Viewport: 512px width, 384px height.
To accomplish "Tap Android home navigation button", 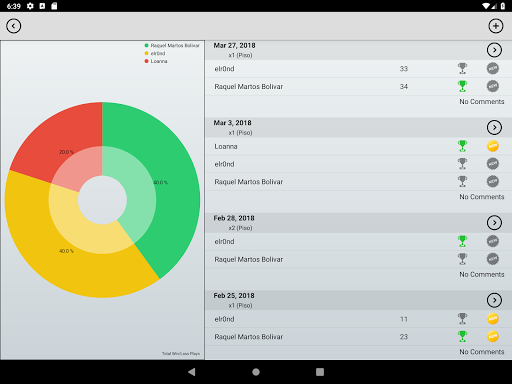I will pyautogui.click(x=256, y=372).
